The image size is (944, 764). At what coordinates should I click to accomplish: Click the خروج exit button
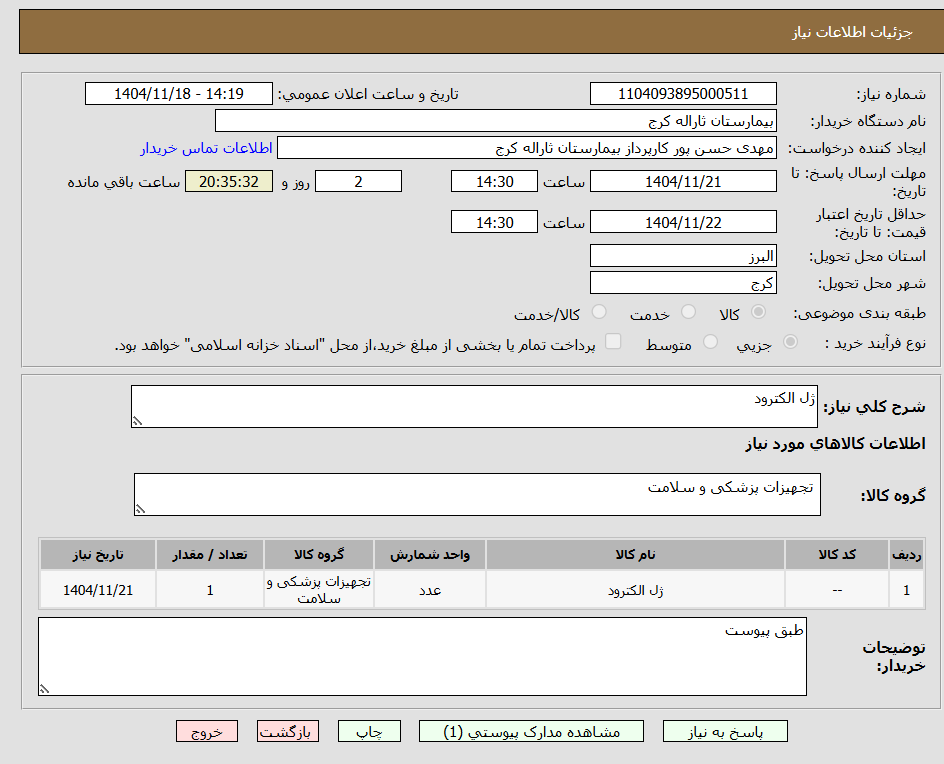point(207,731)
